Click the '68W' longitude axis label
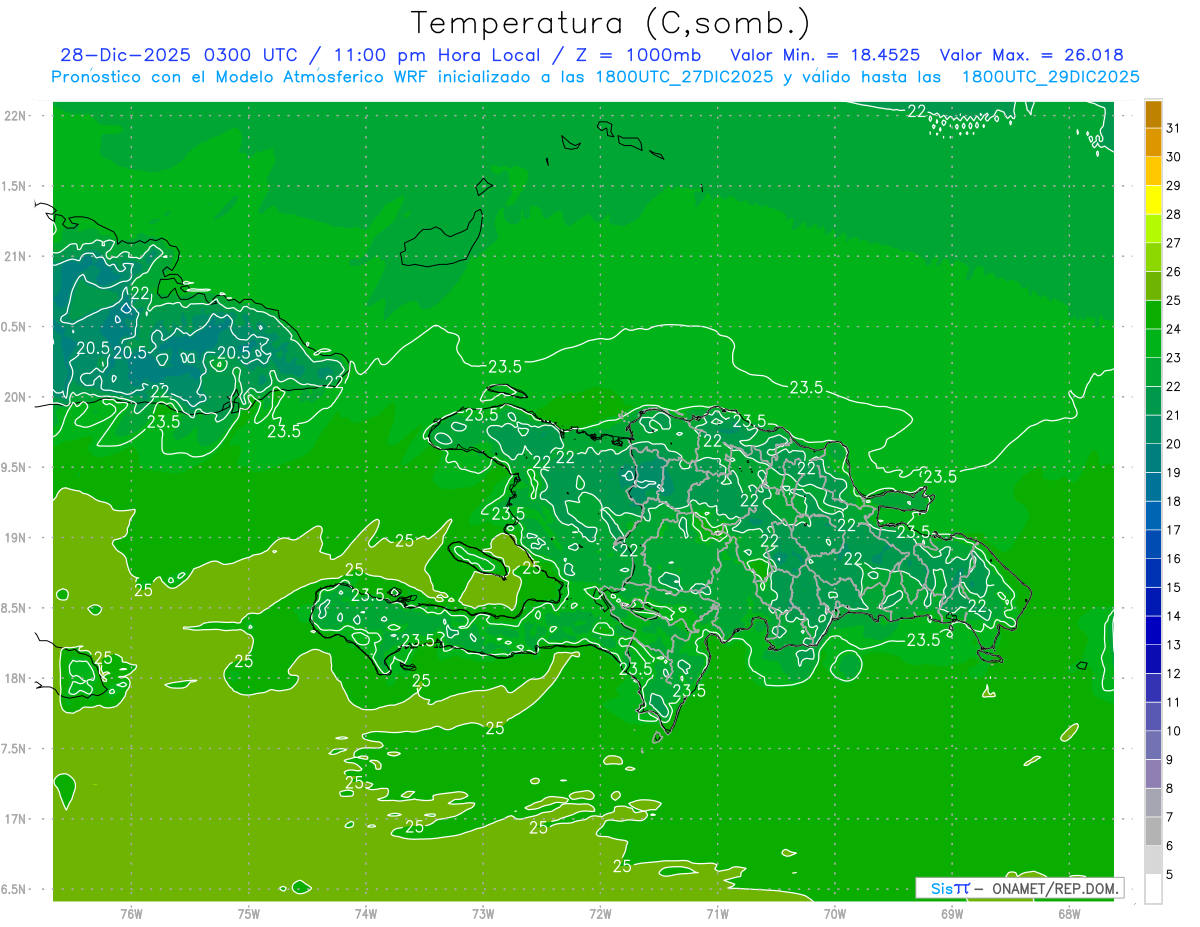Viewport: 1200px width, 927px height. pyautogui.click(x=1069, y=914)
